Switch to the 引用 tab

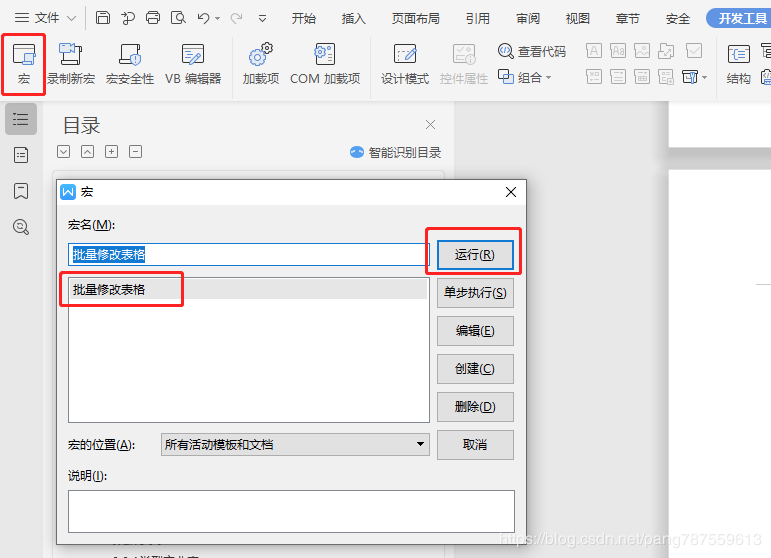tap(477, 19)
